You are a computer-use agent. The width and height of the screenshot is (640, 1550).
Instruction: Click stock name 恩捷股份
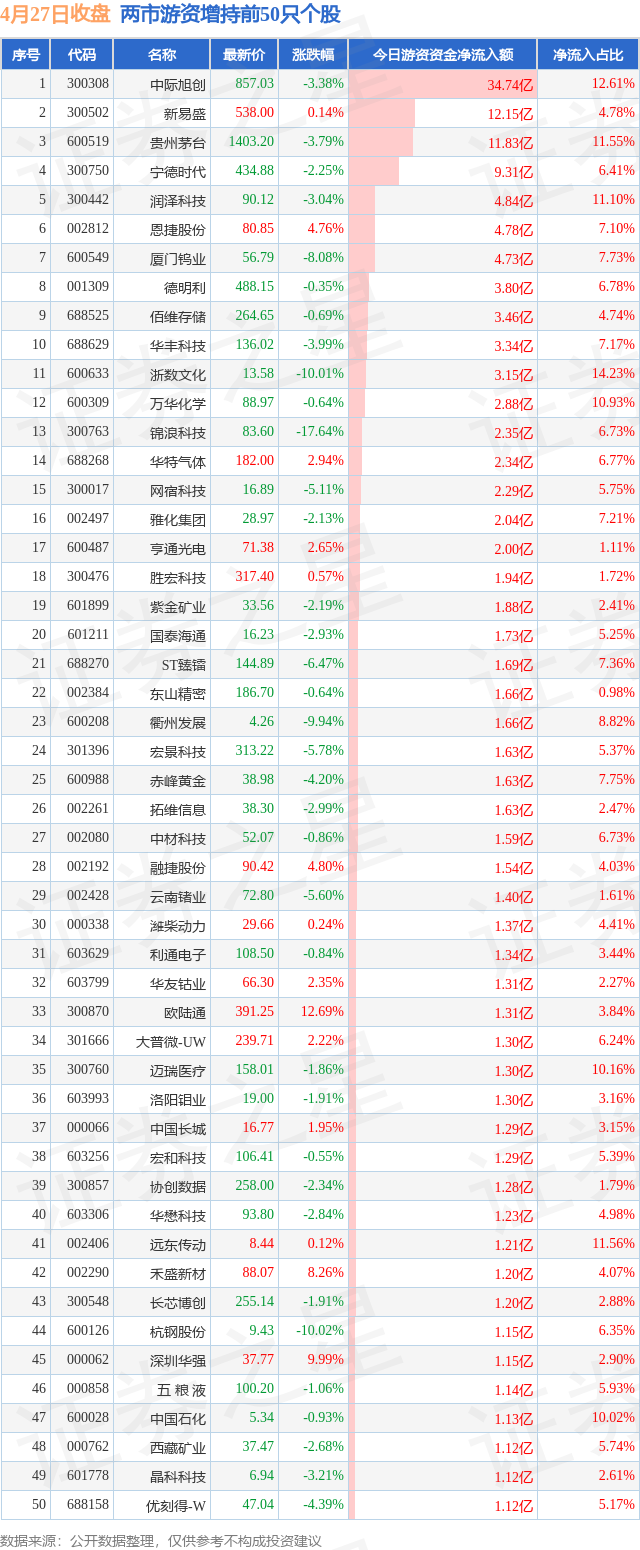pyautogui.click(x=178, y=229)
